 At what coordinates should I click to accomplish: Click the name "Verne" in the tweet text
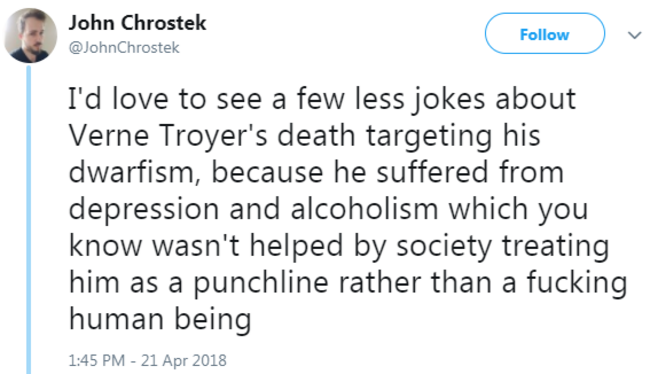tap(109, 136)
